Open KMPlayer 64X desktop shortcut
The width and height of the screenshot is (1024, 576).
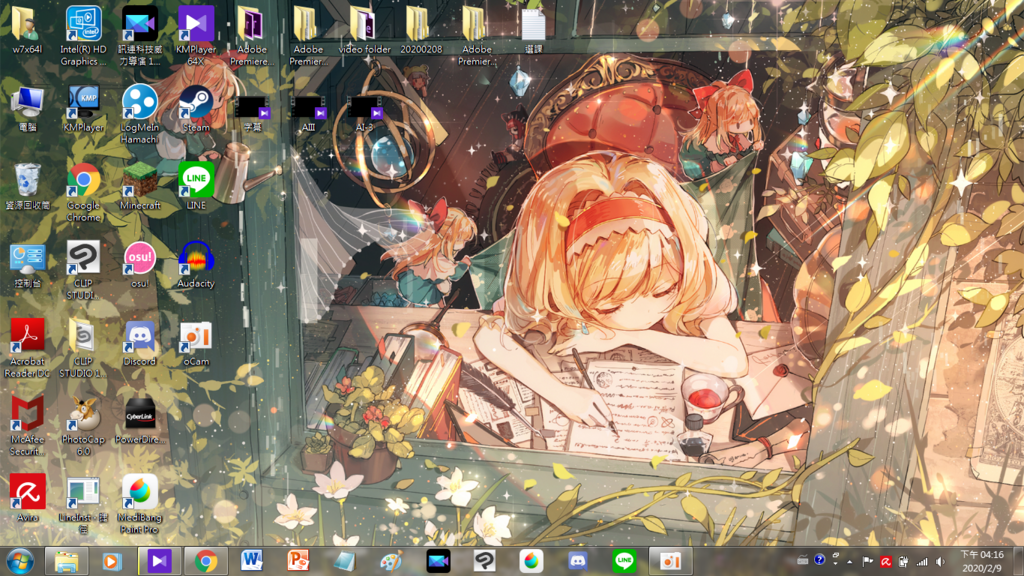[196, 37]
